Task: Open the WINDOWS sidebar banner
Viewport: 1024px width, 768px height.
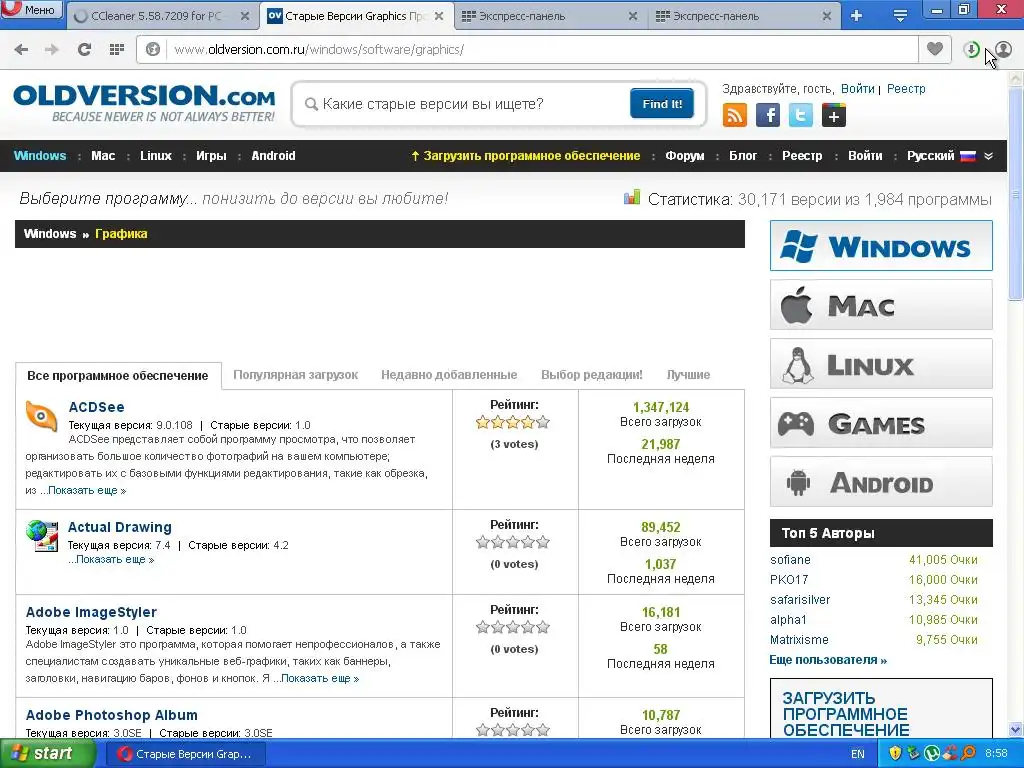Action: click(881, 246)
